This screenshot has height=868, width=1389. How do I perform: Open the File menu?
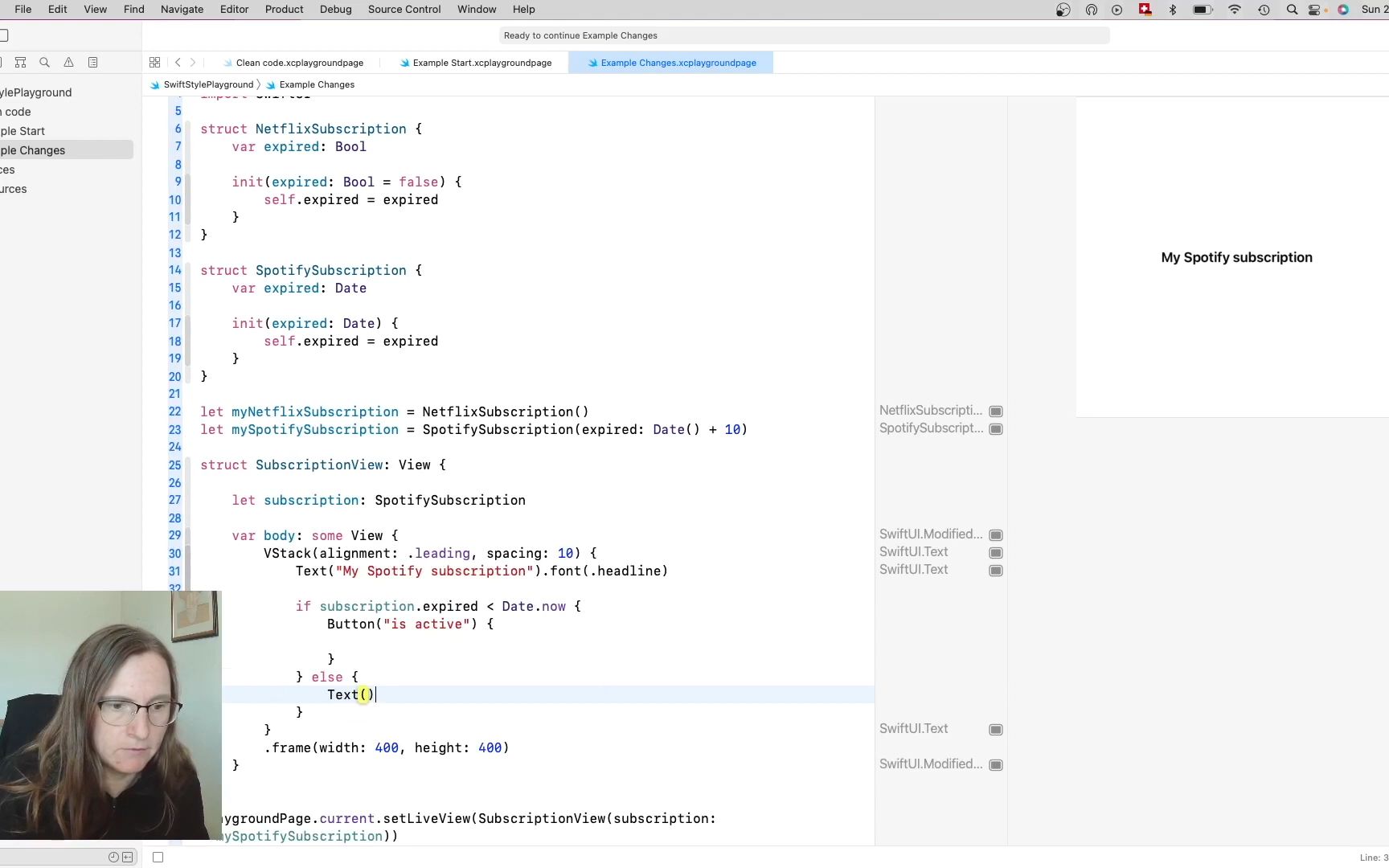point(23,10)
